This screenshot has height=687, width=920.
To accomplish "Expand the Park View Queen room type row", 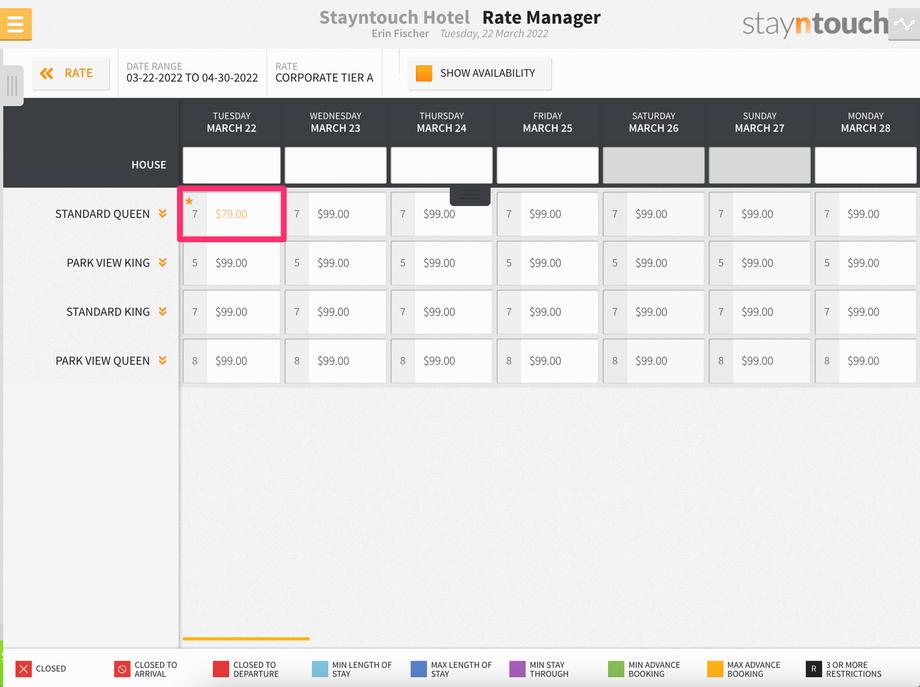I will pyautogui.click(x=163, y=360).
